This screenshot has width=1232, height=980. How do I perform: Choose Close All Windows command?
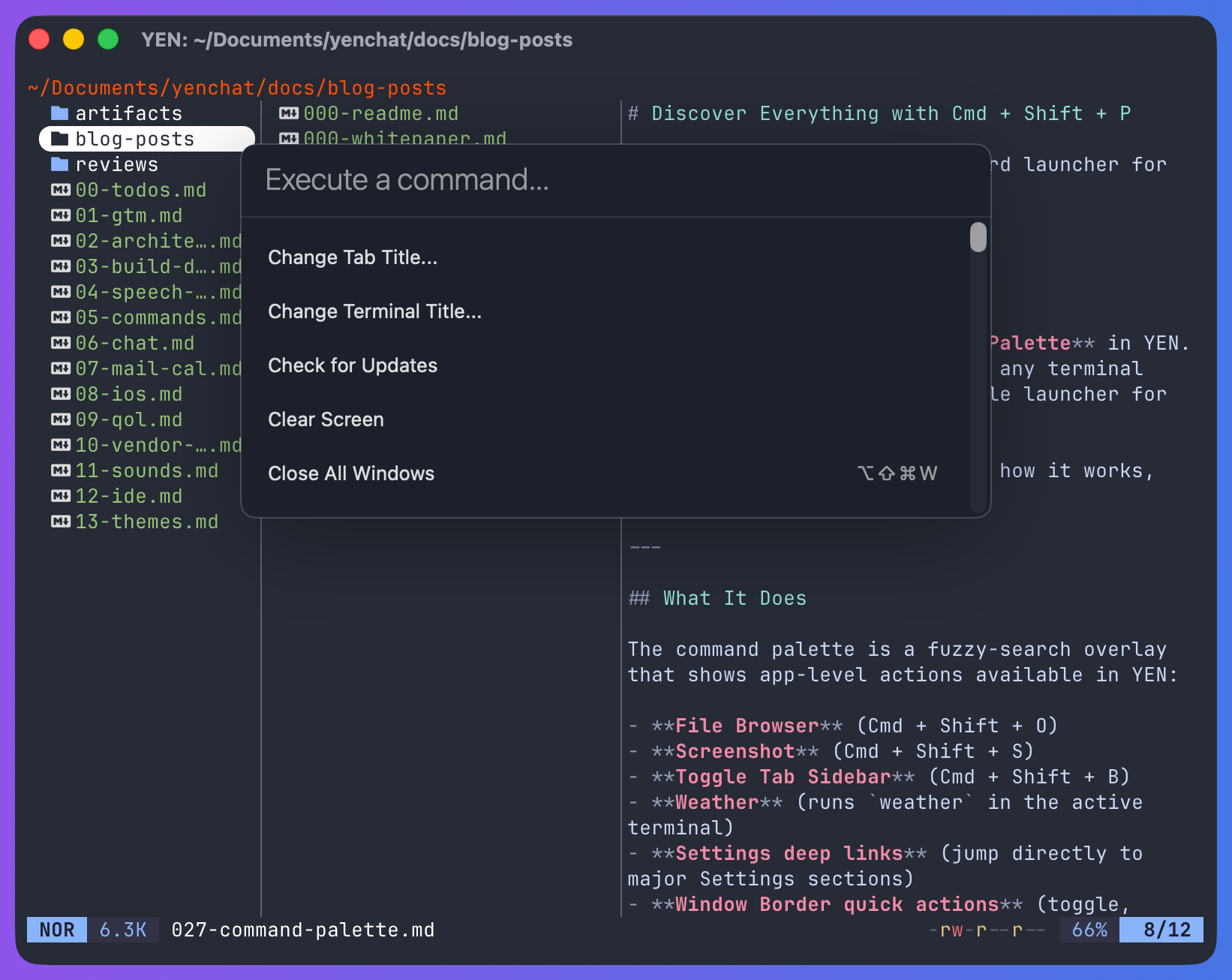[605, 473]
